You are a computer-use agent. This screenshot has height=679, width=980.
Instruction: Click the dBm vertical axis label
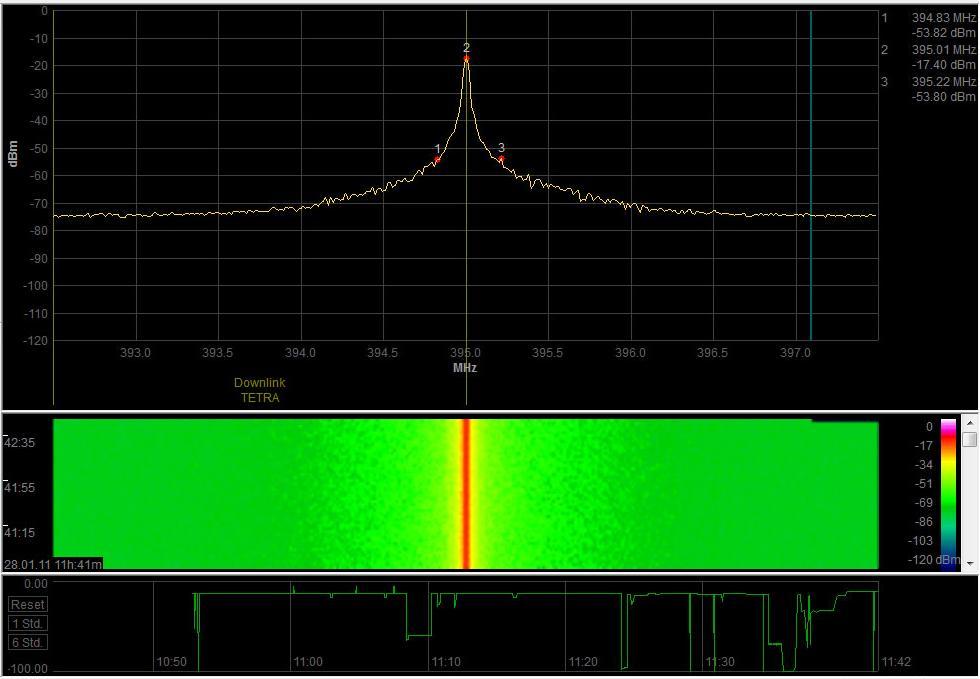(14, 154)
